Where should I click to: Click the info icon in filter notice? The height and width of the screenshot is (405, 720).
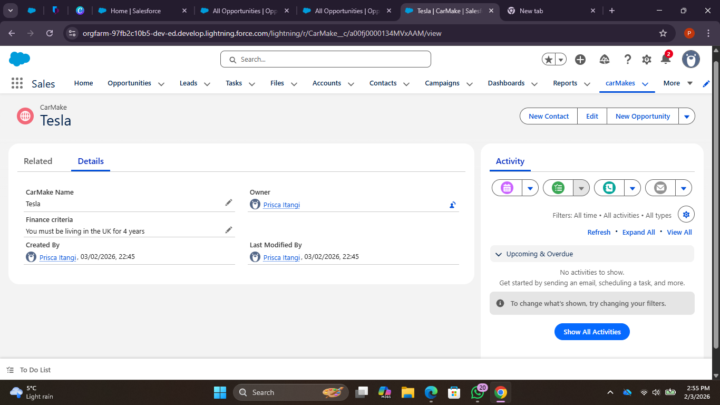click(x=500, y=303)
